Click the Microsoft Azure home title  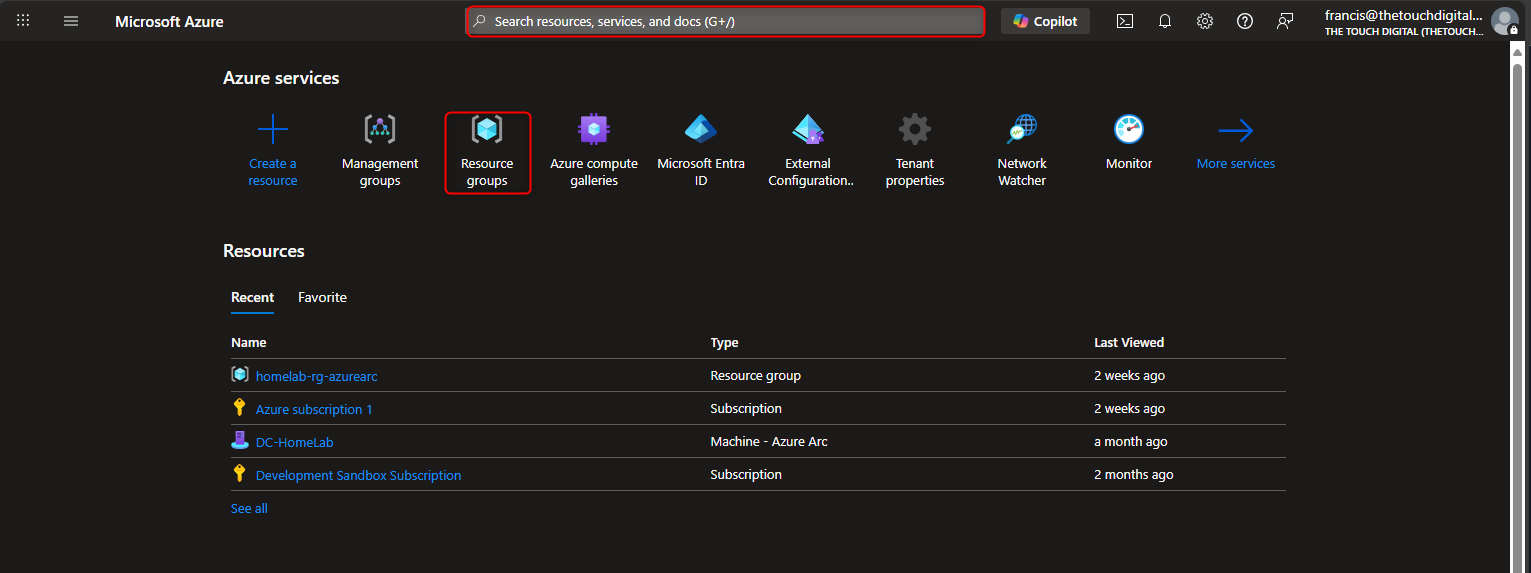point(169,21)
